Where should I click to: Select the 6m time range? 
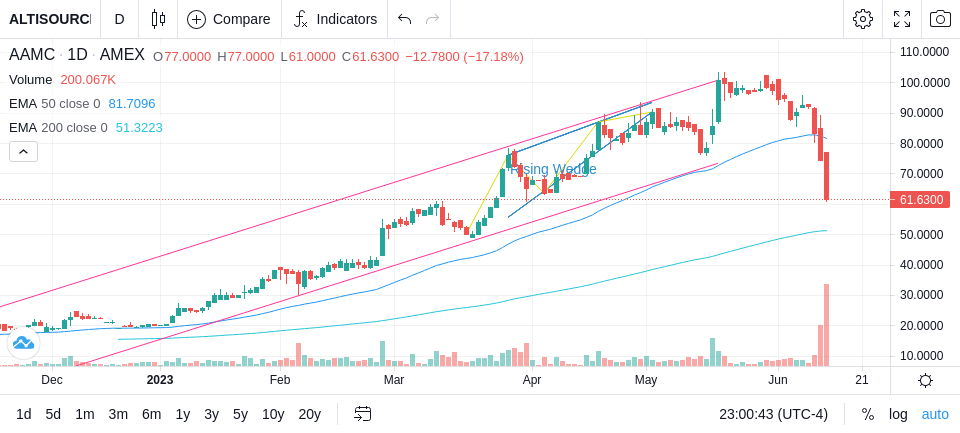point(151,414)
